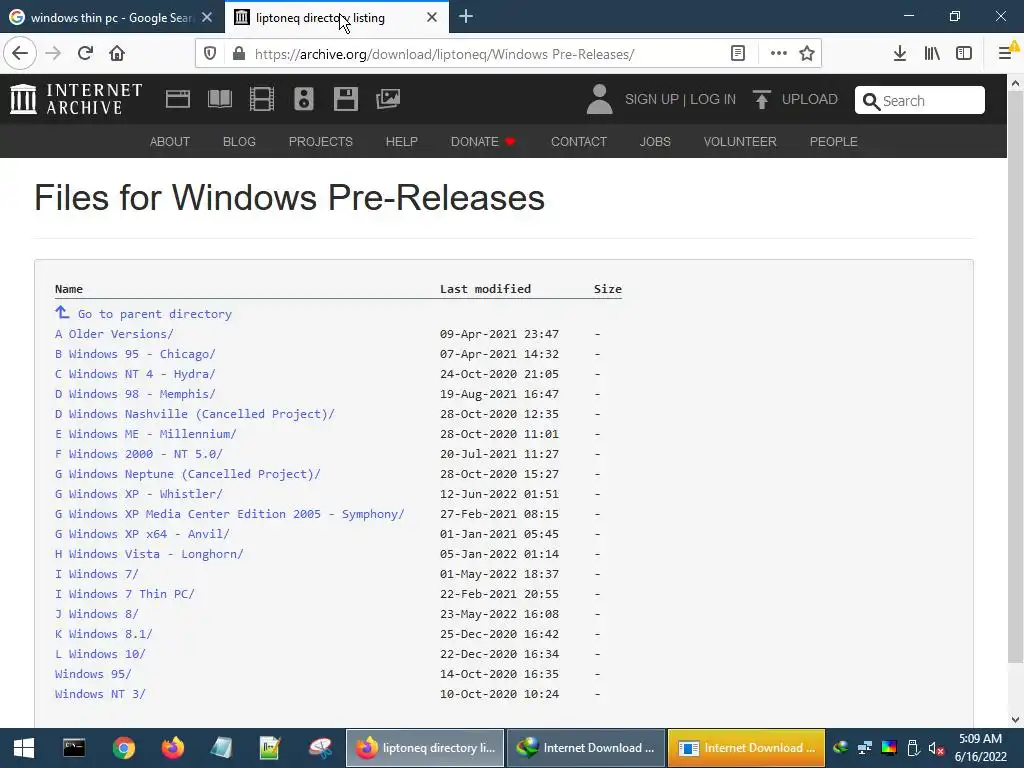The height and width of the screenshot is (768, 1024).
Task: Open the Library bookshelf icon
Action: pyautogui.click(x=932, y=54)
